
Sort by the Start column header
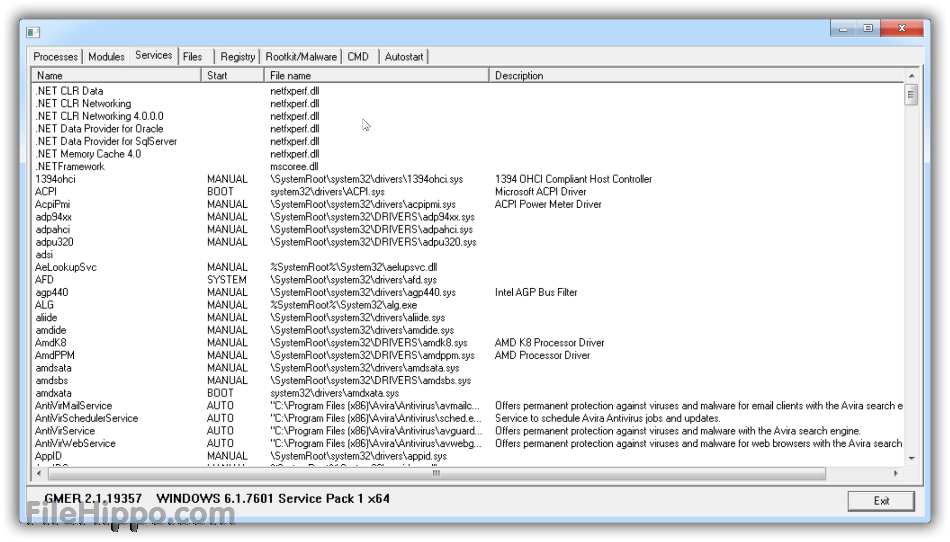pos(233,75)
